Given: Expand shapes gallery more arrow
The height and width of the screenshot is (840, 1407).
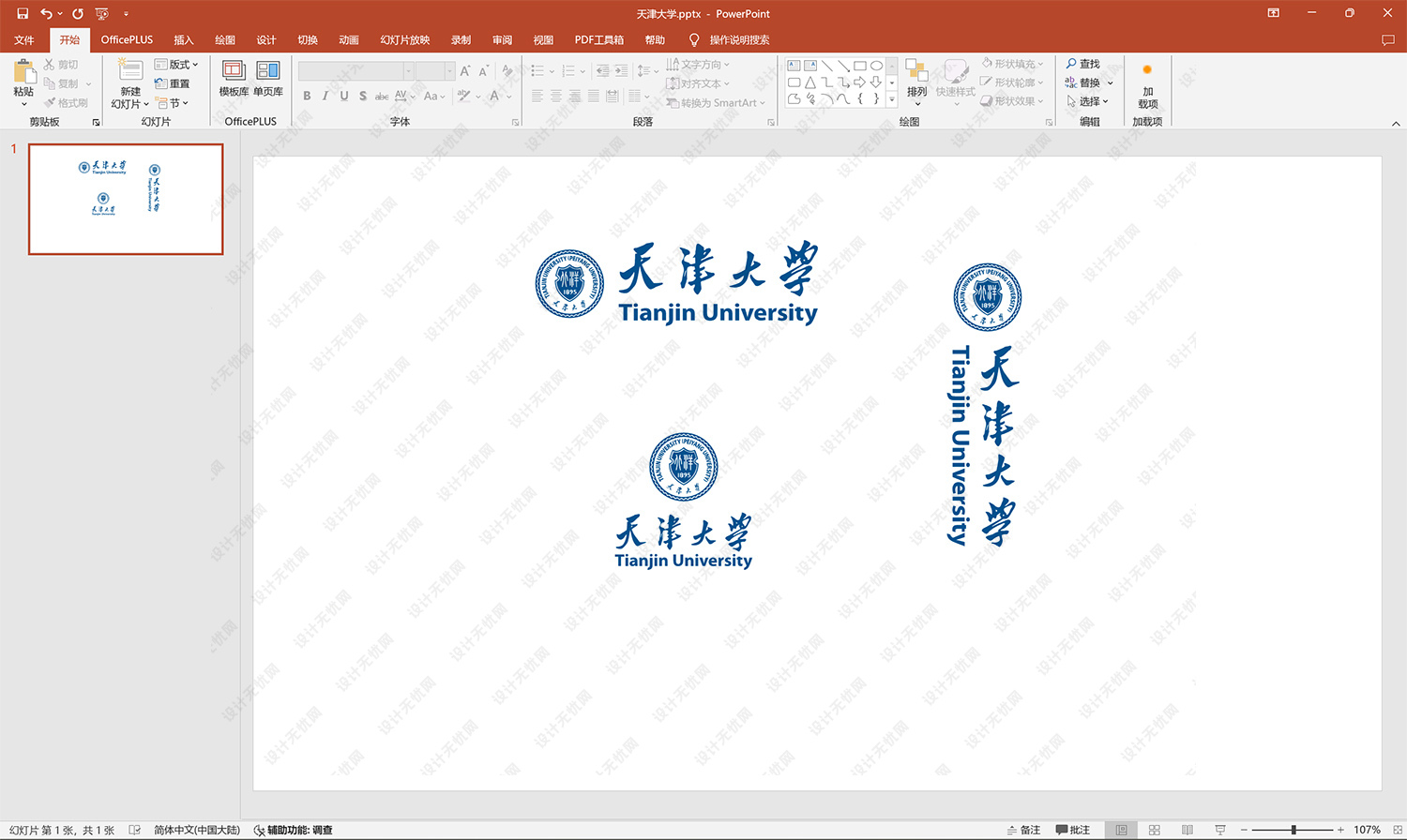Looking at the screenshot, I should (x=891, y=98).
